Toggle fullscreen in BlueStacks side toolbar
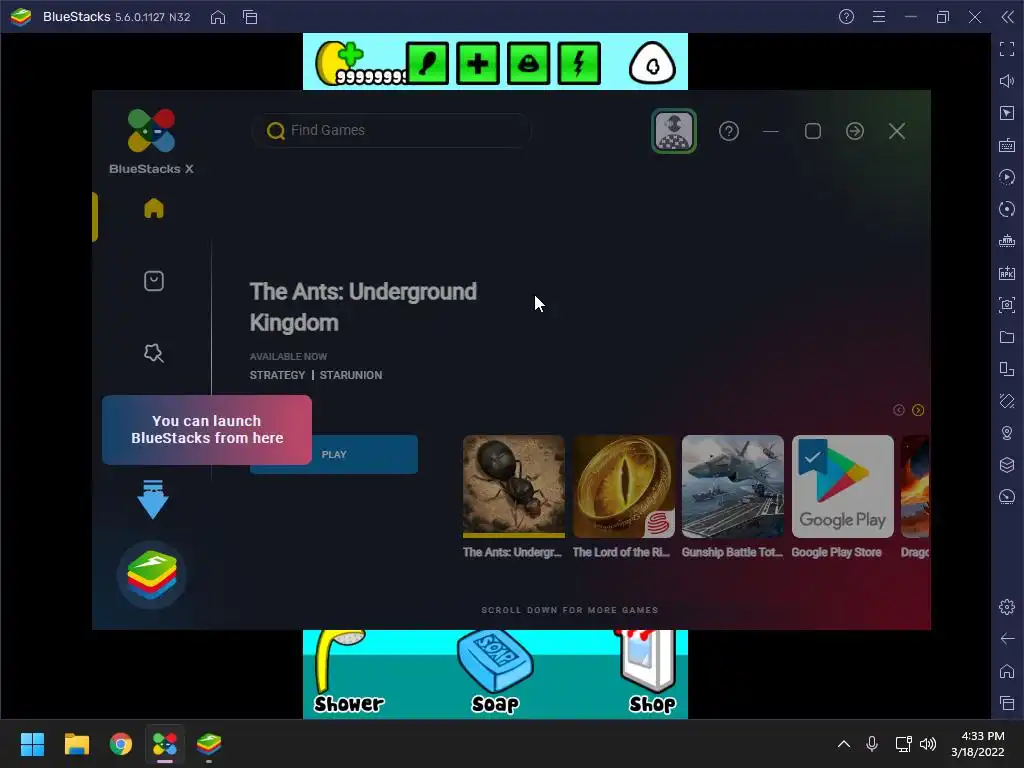1024x768 pixels. point(1007,49)
